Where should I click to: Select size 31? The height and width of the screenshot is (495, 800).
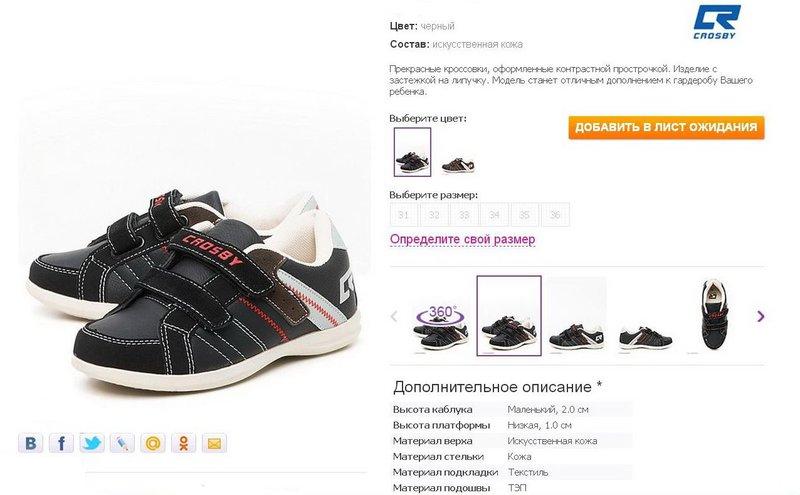pos(404,215)
